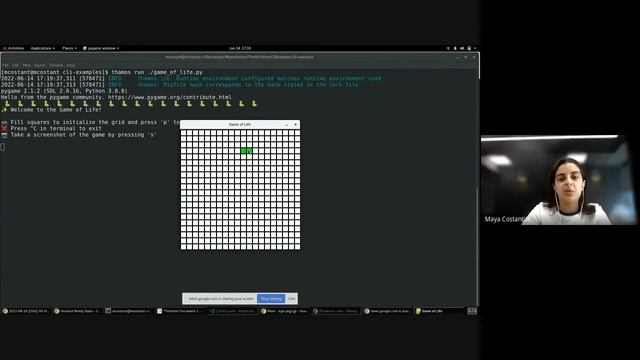Open the workspace switcher in taskbar
The image size is (640, 360).
(x=472, y=311)
